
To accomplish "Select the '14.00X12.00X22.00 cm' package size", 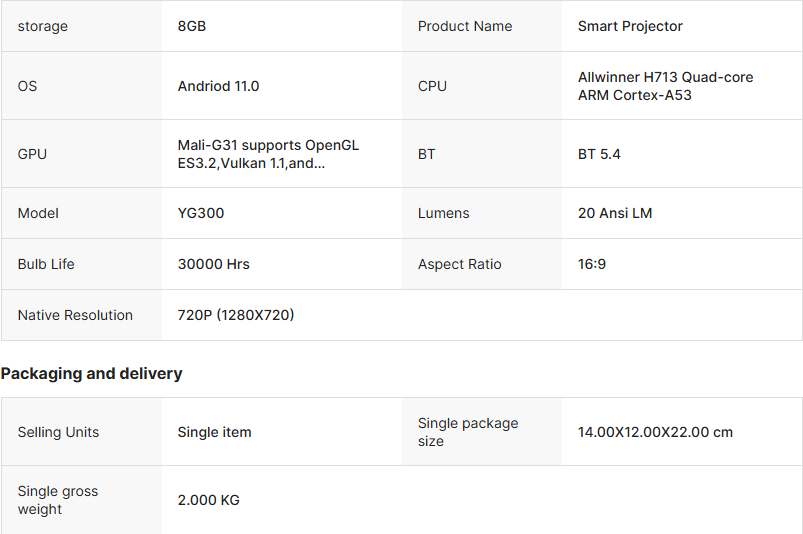I will pos(655,432).
